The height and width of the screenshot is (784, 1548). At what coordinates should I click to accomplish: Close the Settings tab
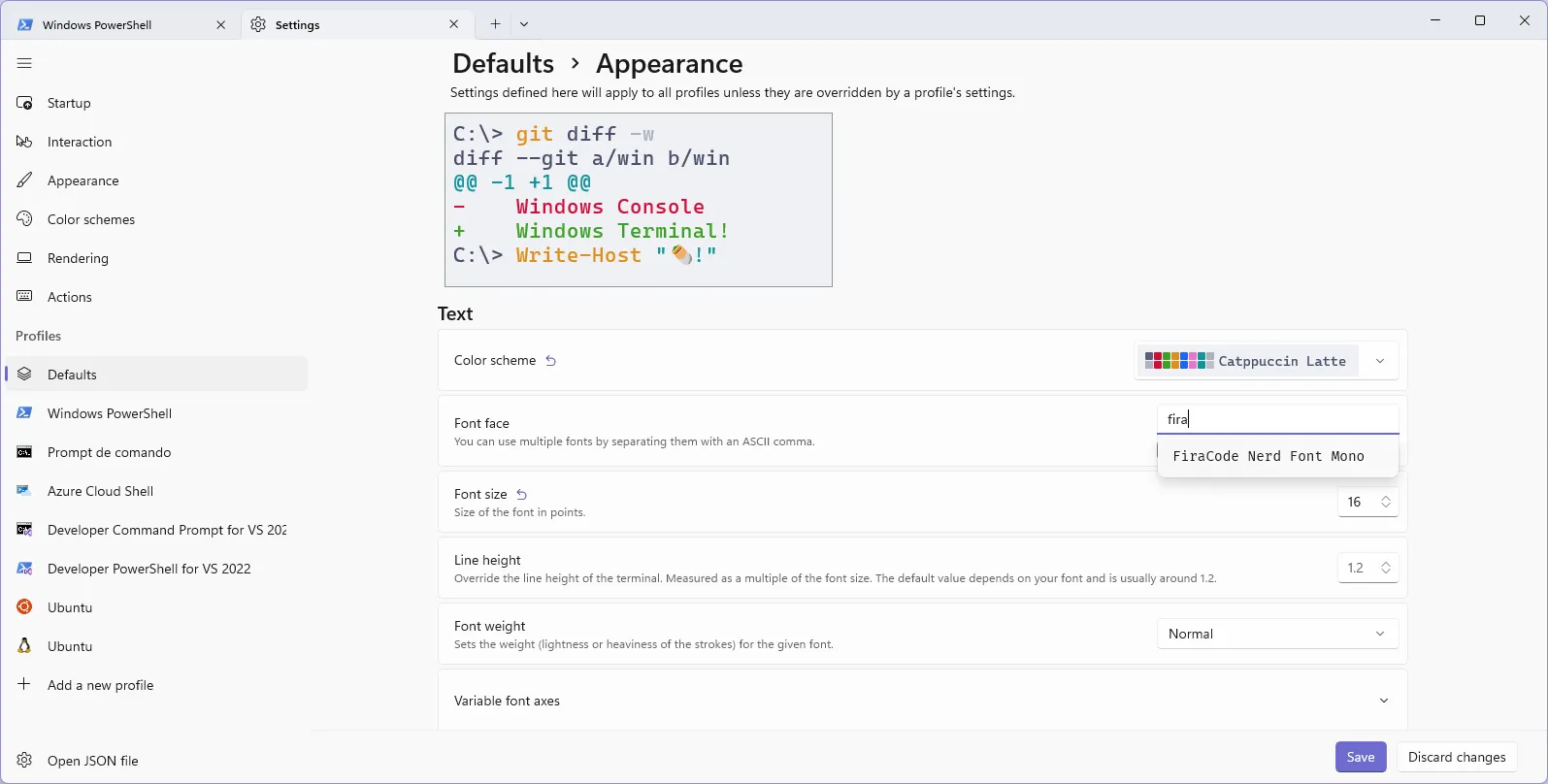pyautogui.click(x=454, y=24)
